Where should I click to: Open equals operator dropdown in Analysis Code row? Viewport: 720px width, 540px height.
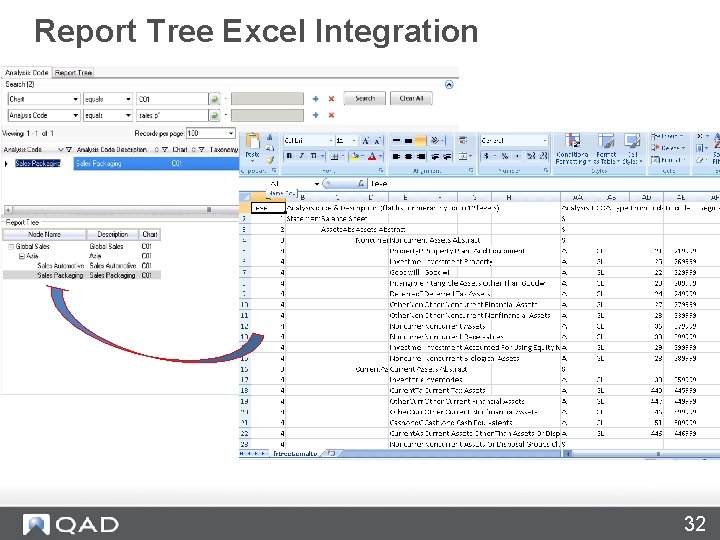(x=128, y=115)
